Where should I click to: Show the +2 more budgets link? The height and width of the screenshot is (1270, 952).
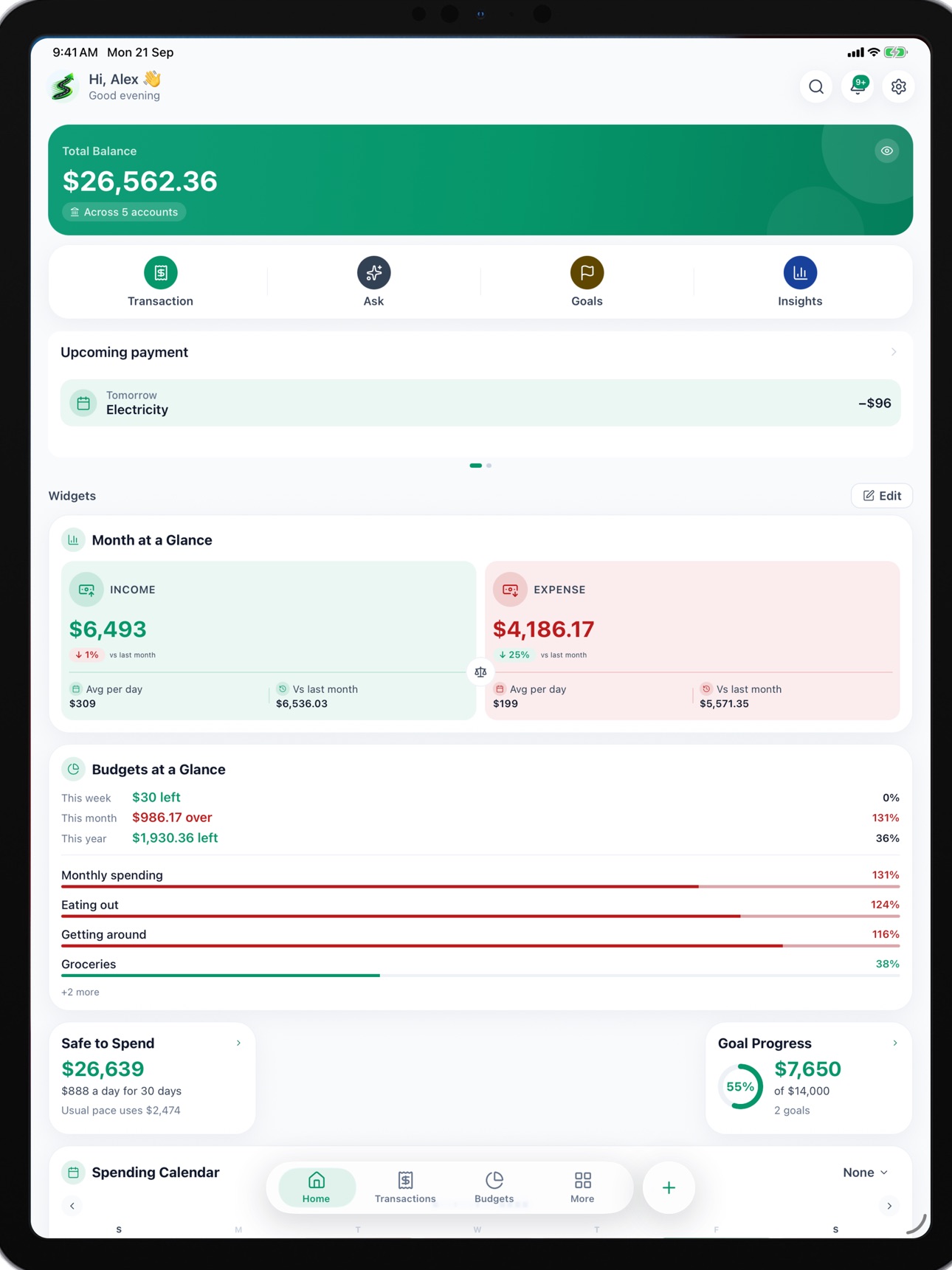[80, 993]
